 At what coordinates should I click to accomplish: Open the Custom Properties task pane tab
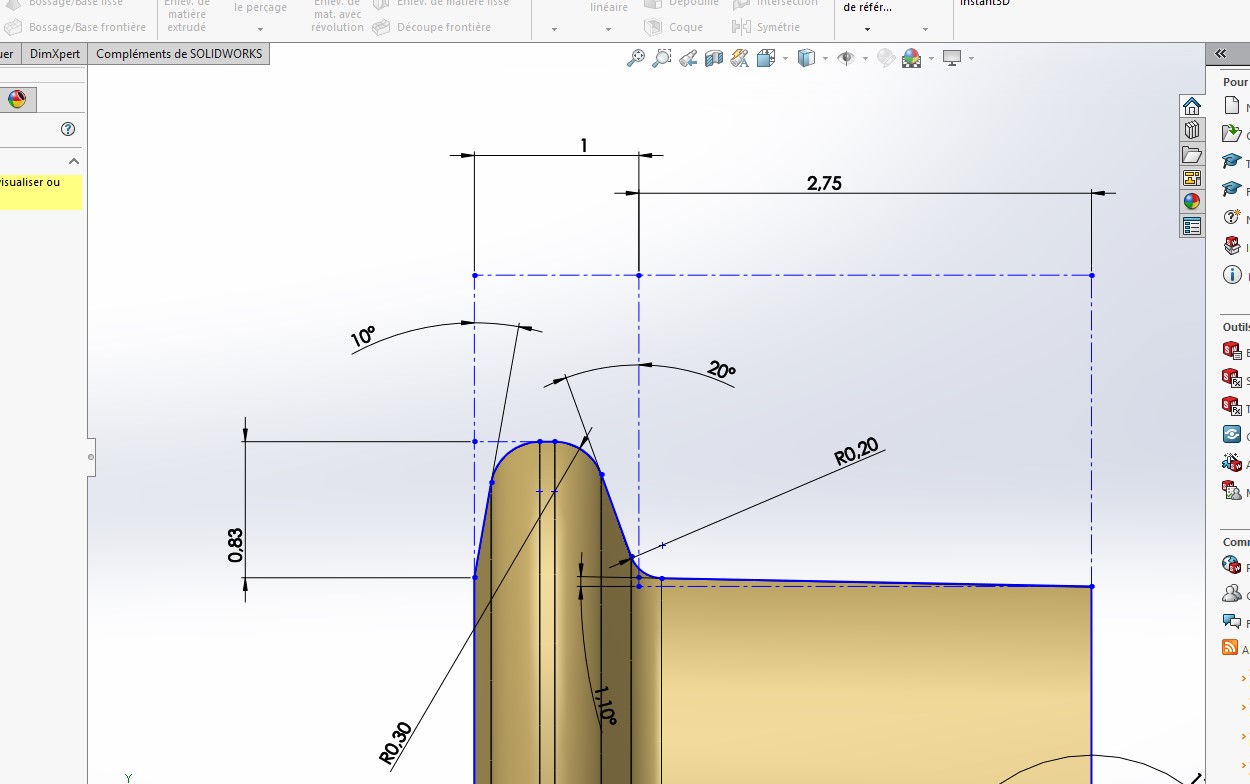click(1191, 226)
